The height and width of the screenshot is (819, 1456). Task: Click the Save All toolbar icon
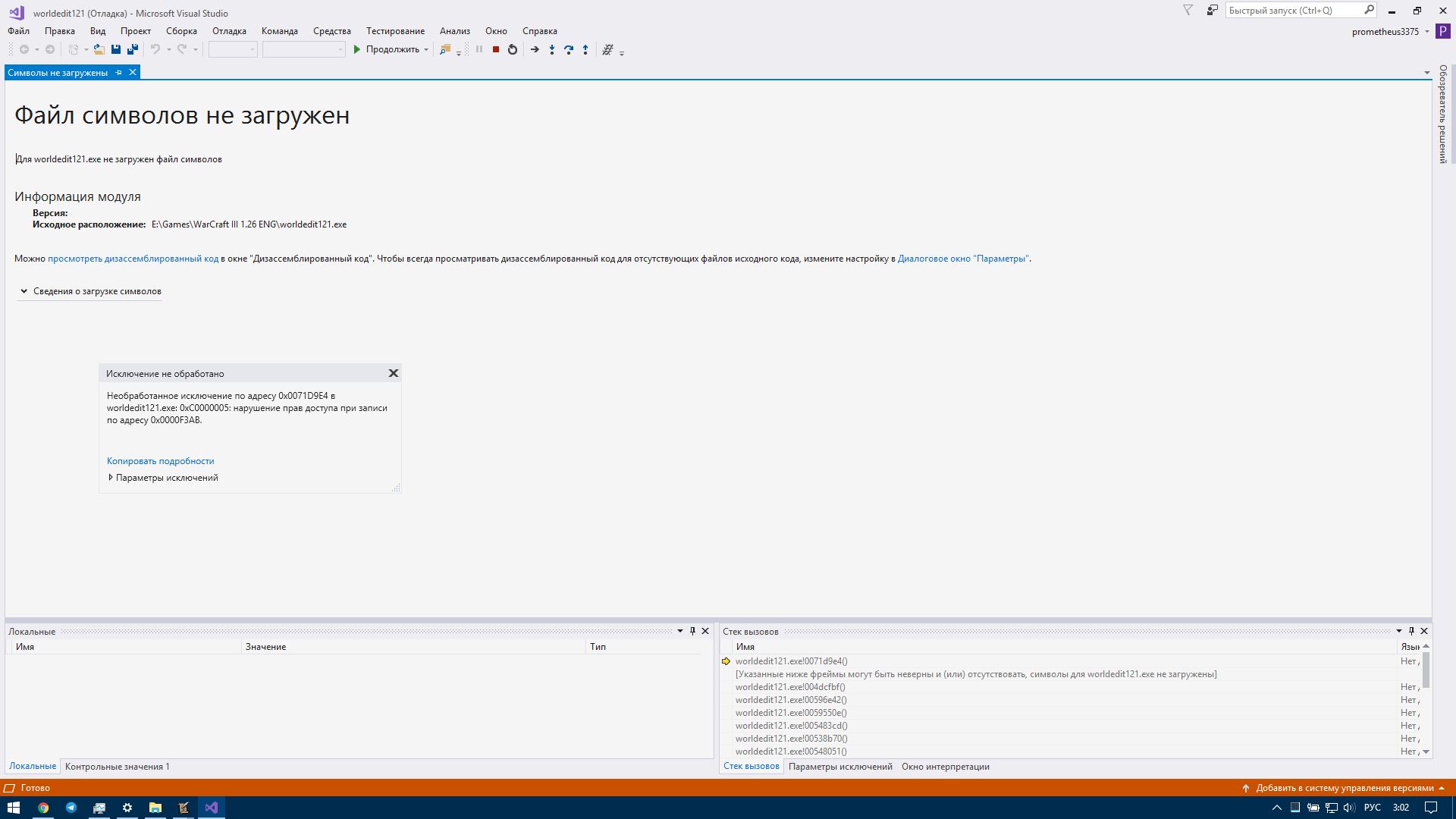pyautogui.click(x=133, y=49)
